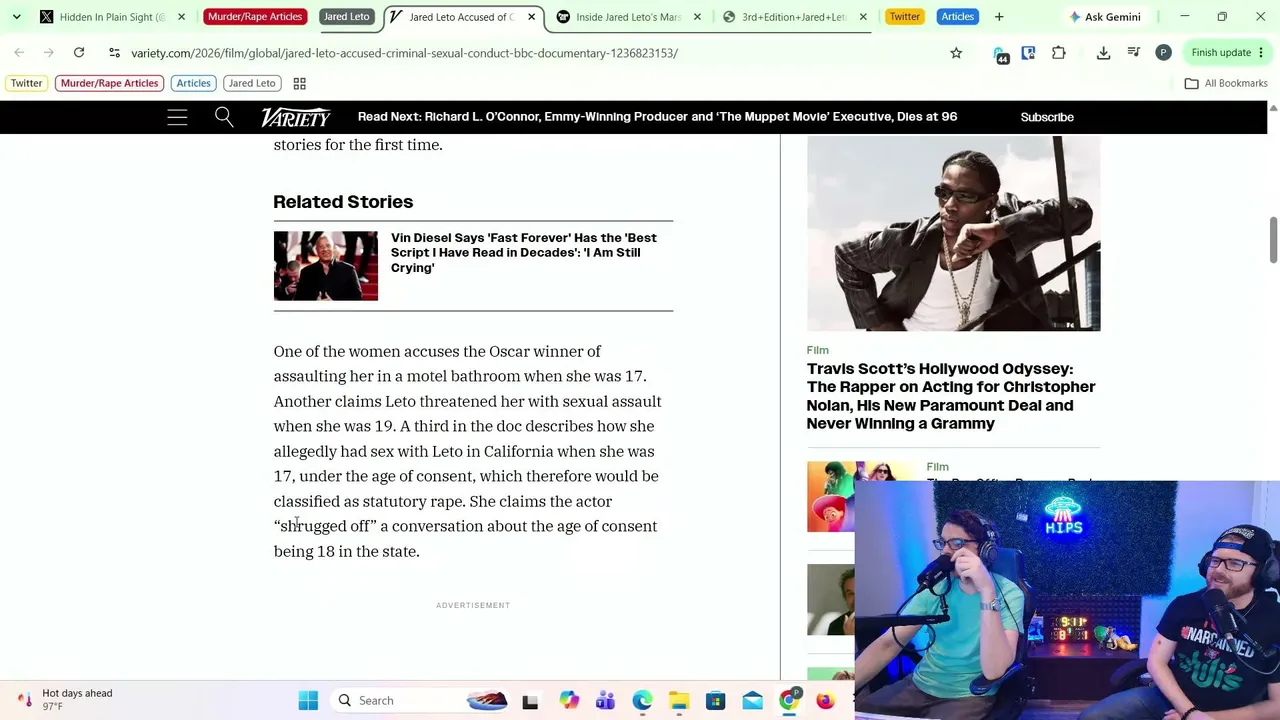Open the Chrome downloads panel

[x=1104, y=53]
